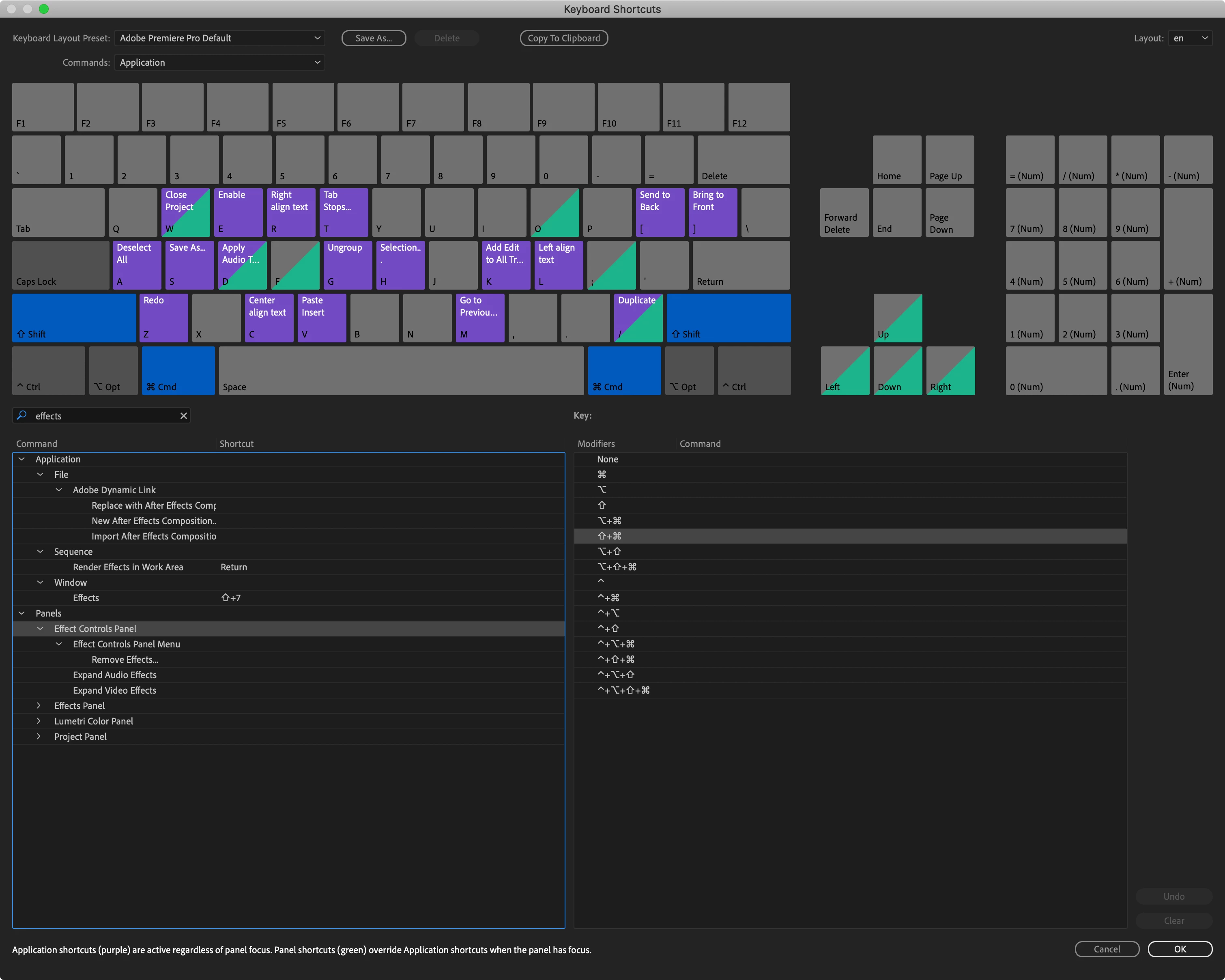Clear the effects search field
This screenshot has width=1225, height=980.
183,416
